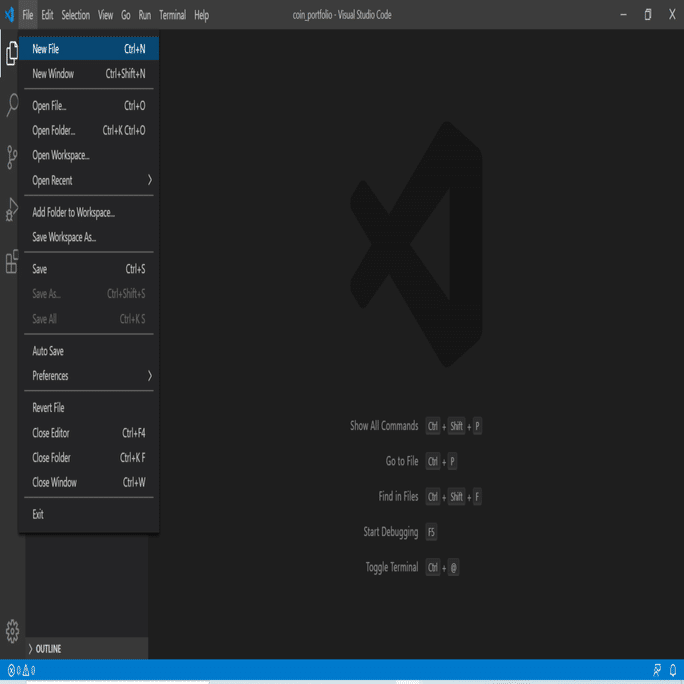
Task: Select Save Workspace As...
Action: [89, 237]
